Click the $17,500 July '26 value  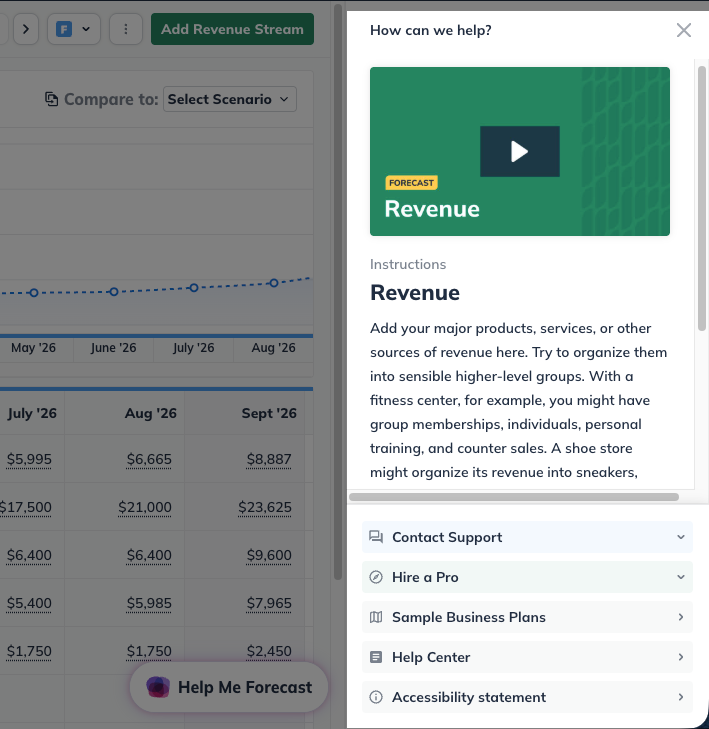[x=26, y=507]
